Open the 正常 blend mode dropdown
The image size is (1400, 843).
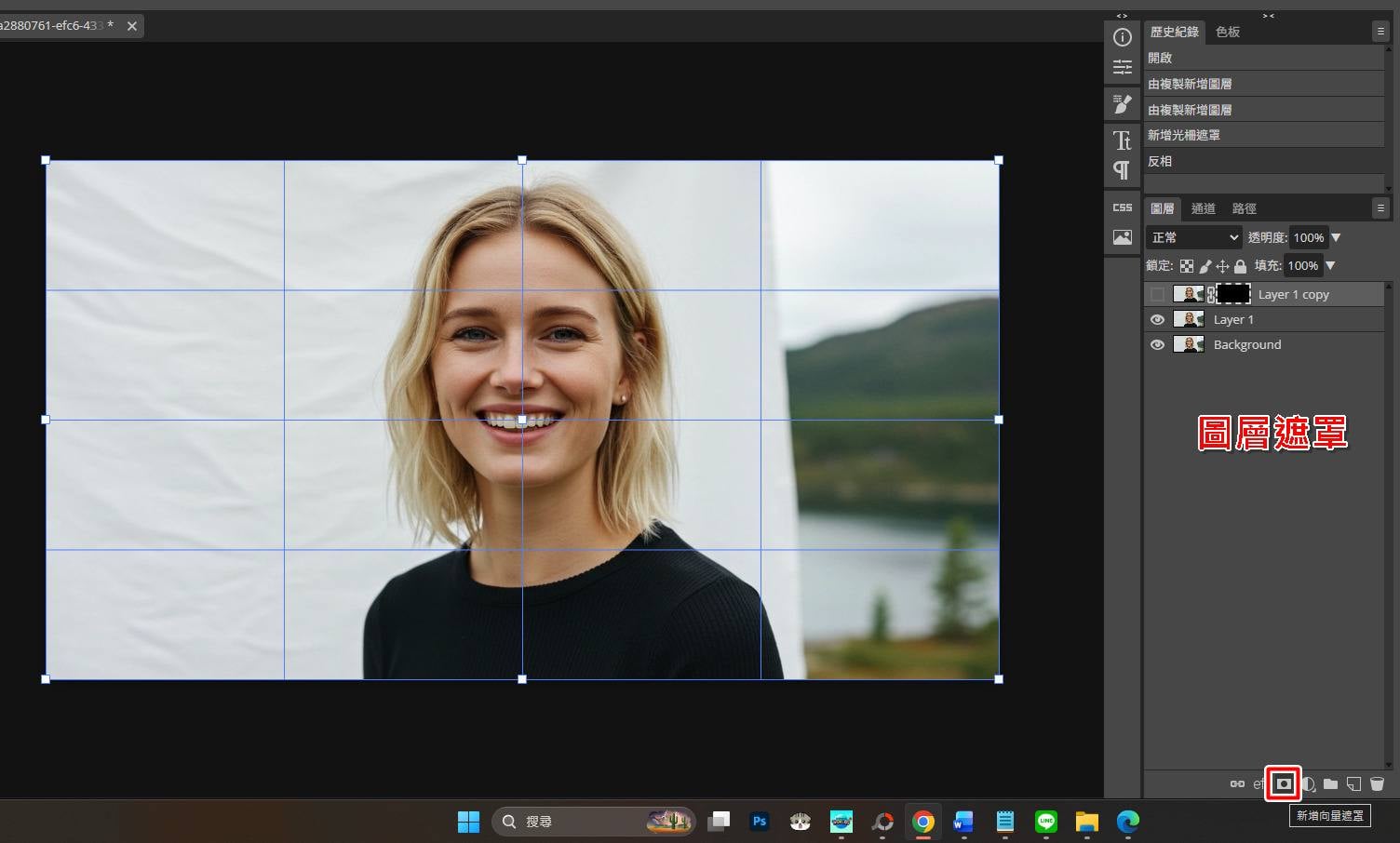click(x=1194, y=238)
